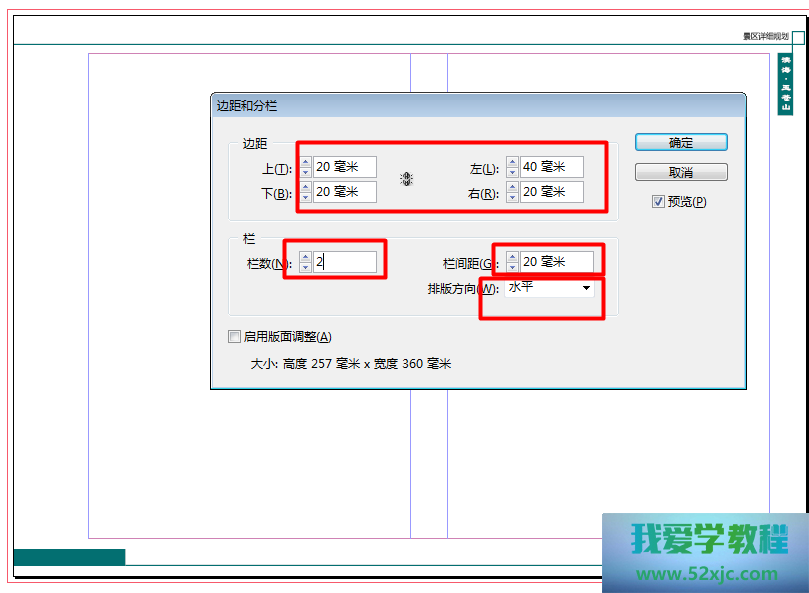Viewport: 809px width, 593px height.
Task: Increase top margin with up arrow
Action: tap(305, 162)
